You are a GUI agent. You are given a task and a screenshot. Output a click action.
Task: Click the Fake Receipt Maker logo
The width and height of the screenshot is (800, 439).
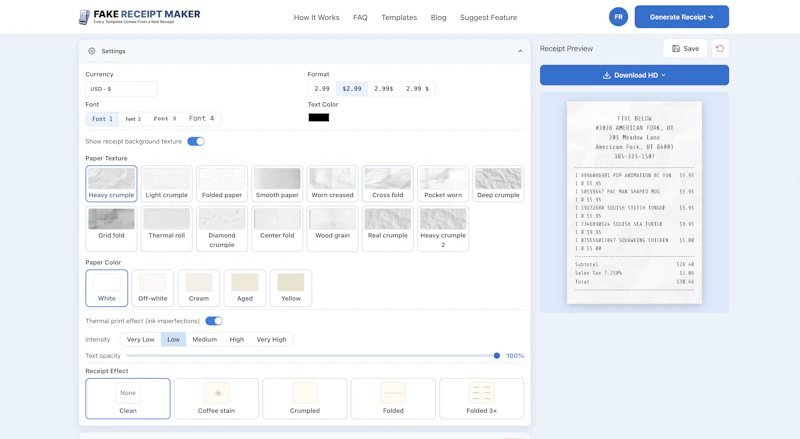click(139, 17)
